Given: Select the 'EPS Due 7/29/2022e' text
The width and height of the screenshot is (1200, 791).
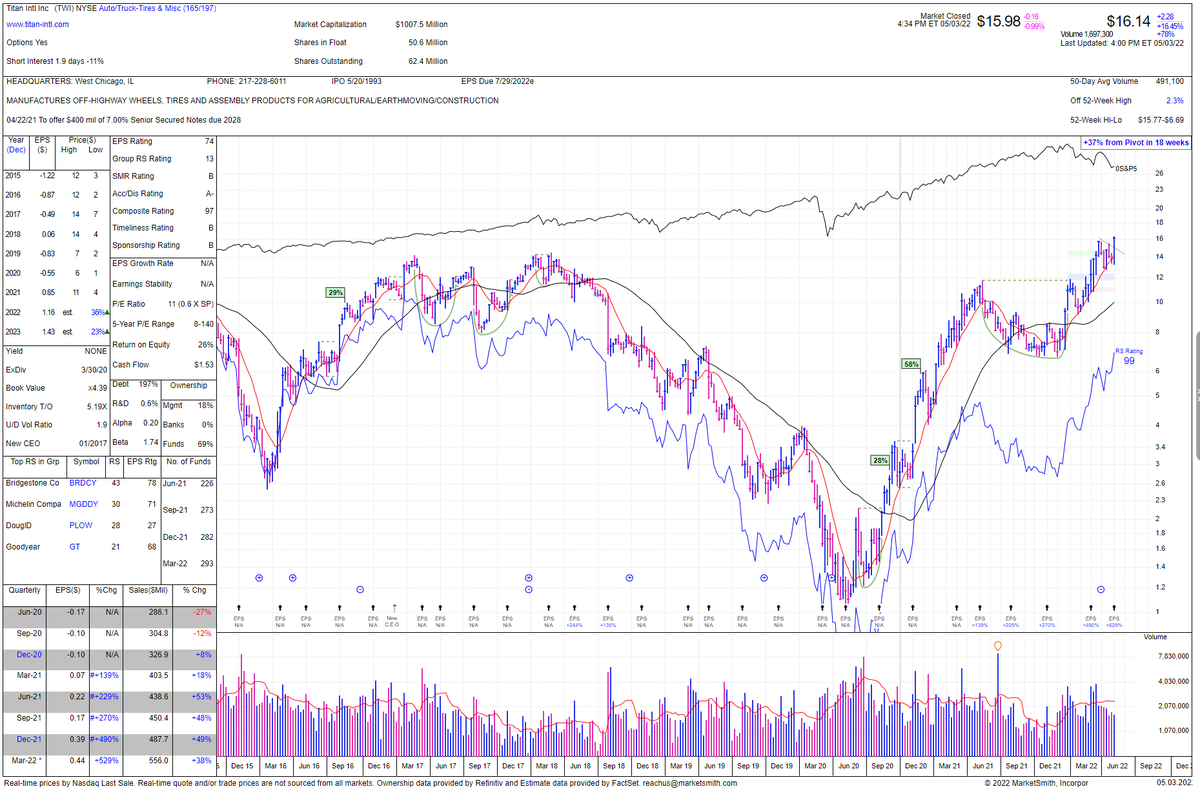Looking at the screenshot, I should [498, 81].
